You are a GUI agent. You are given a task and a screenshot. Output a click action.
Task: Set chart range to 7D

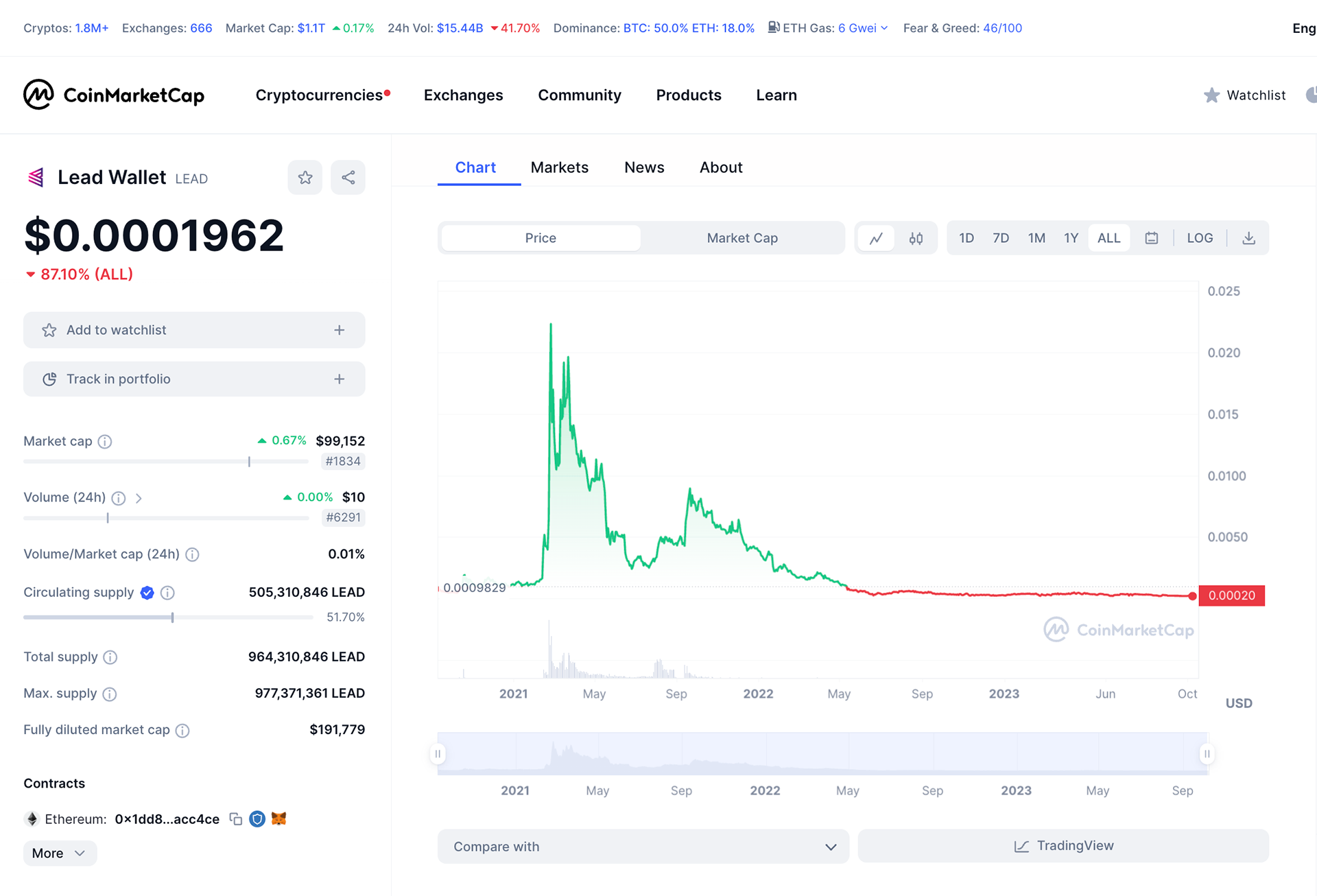pyautogui.click(x=1001, y=238)
